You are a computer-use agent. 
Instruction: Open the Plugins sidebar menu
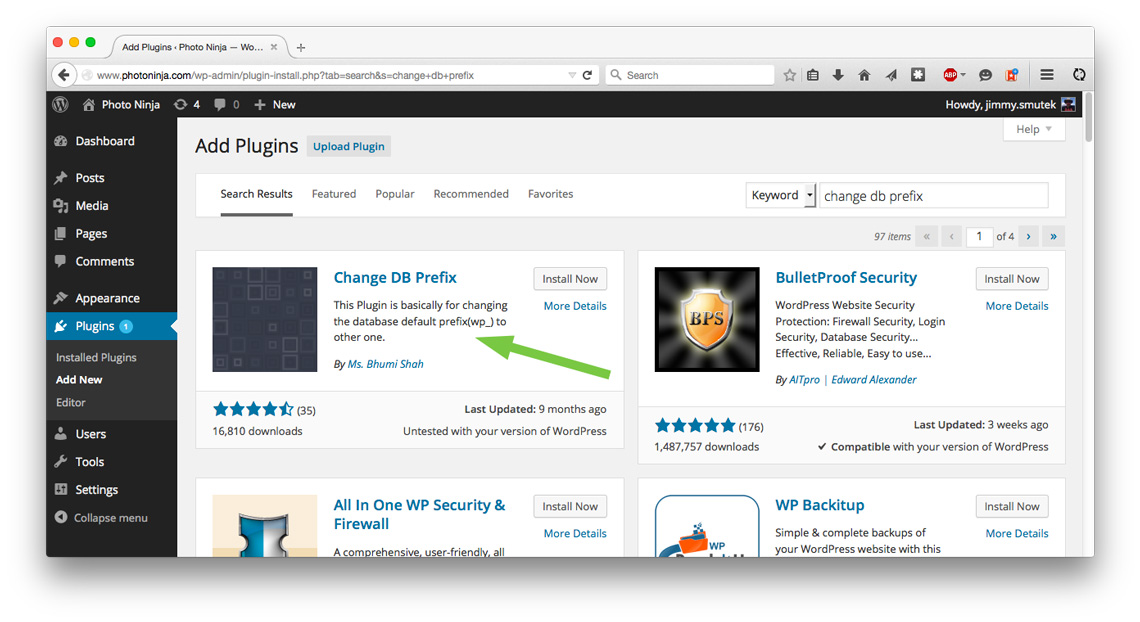click(x=111, y=326)
